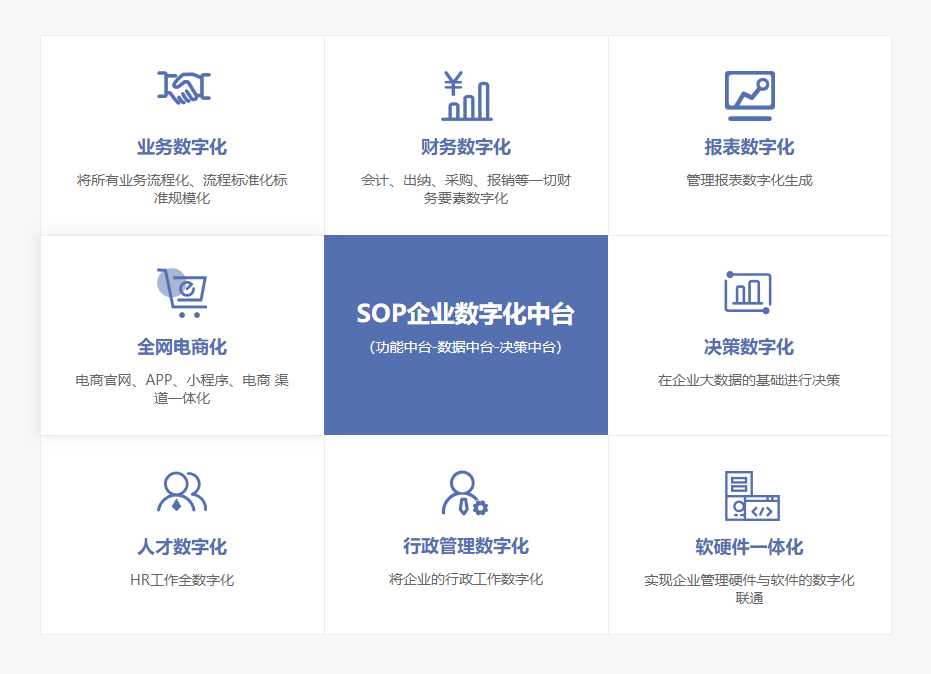Click the two-person icon above 人才数字化
Image resolution: width=931 pixels, height=674 pixels.
[182, 492]
